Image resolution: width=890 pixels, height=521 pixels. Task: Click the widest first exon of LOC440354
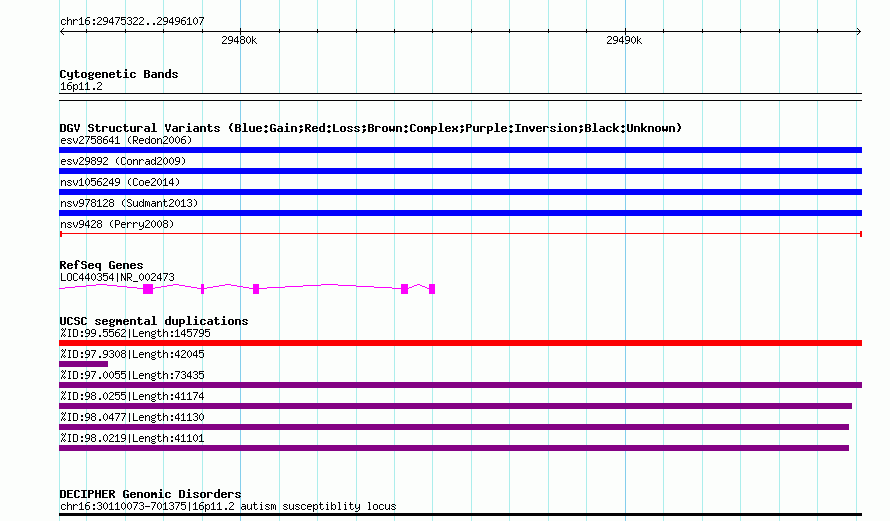[148, 289]
